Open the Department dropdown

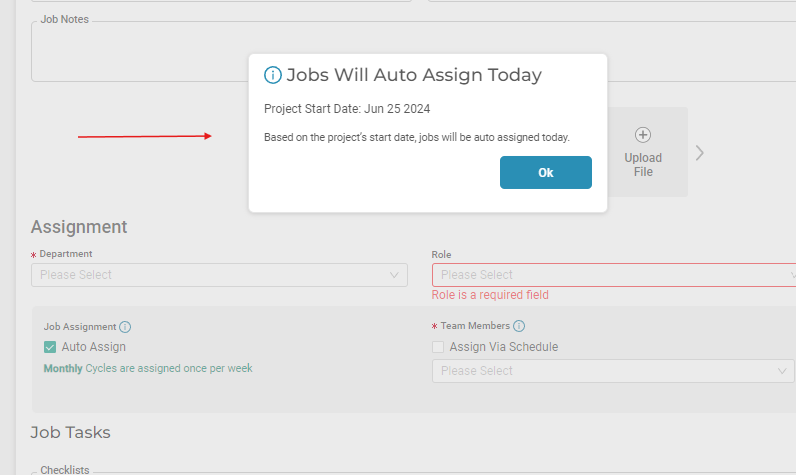point(219,275)
